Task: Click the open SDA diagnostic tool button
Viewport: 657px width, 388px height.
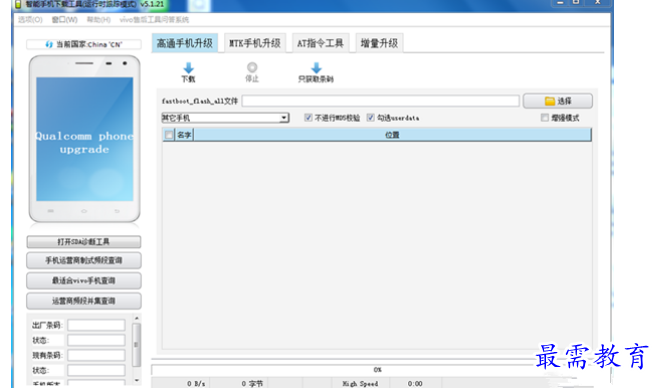Action: pos(84,242)
